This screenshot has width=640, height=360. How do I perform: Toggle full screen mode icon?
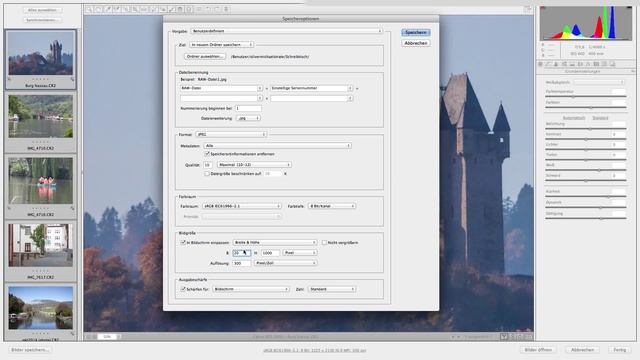pyautogui.click(x=528, y=9)
